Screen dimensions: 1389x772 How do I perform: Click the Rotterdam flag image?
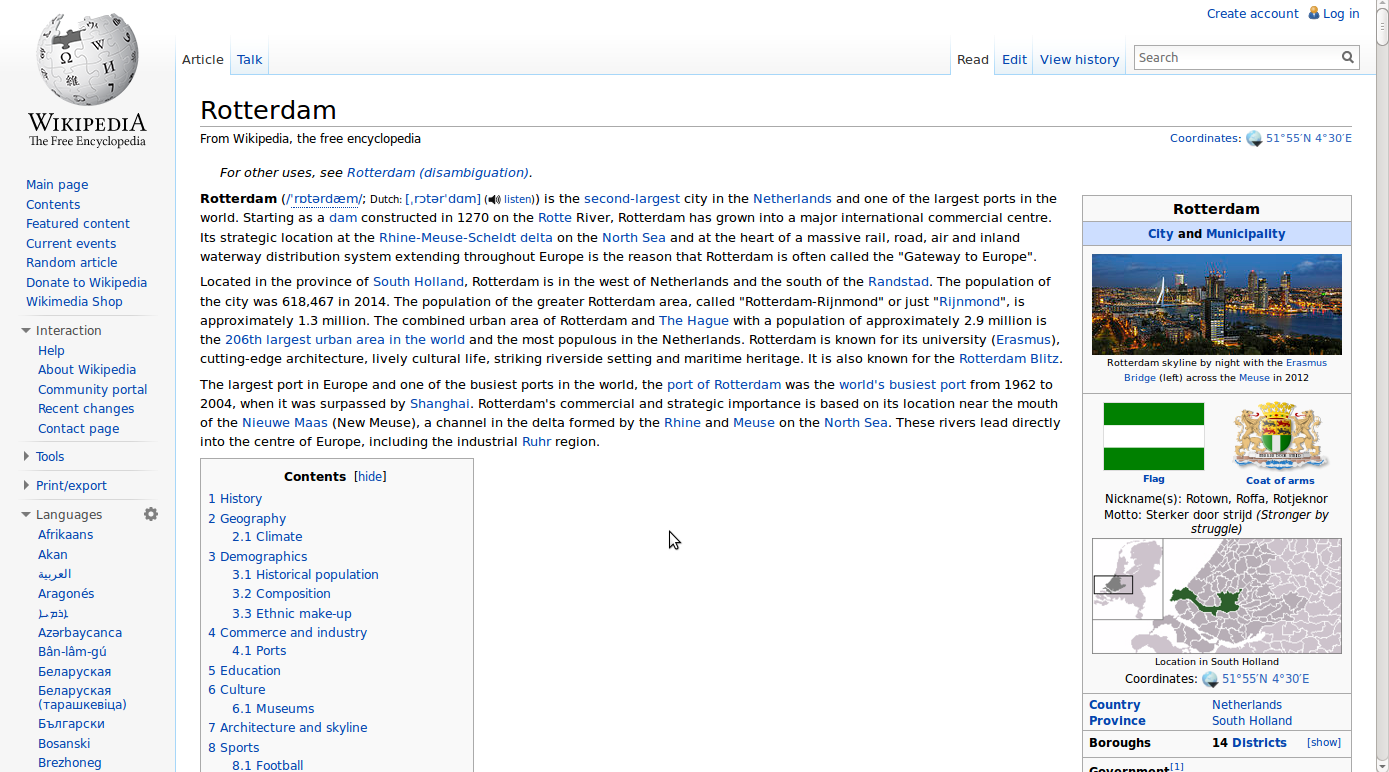[1153, 436]
